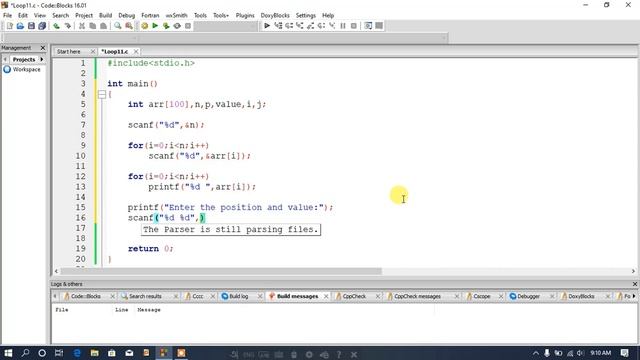640x360 pixels.
Task: Open the Debug menu
Action: pyautogui.click(x=127, y=15)
